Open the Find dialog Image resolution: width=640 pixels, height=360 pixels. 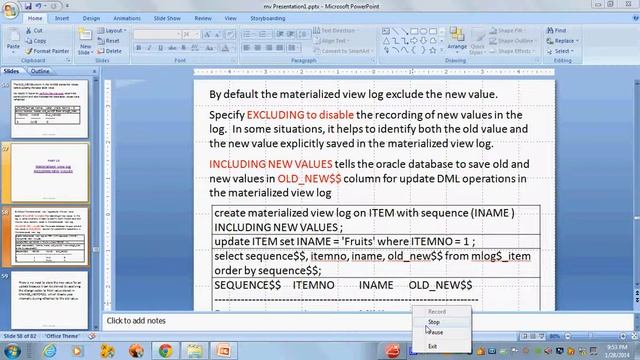point(557,30)
